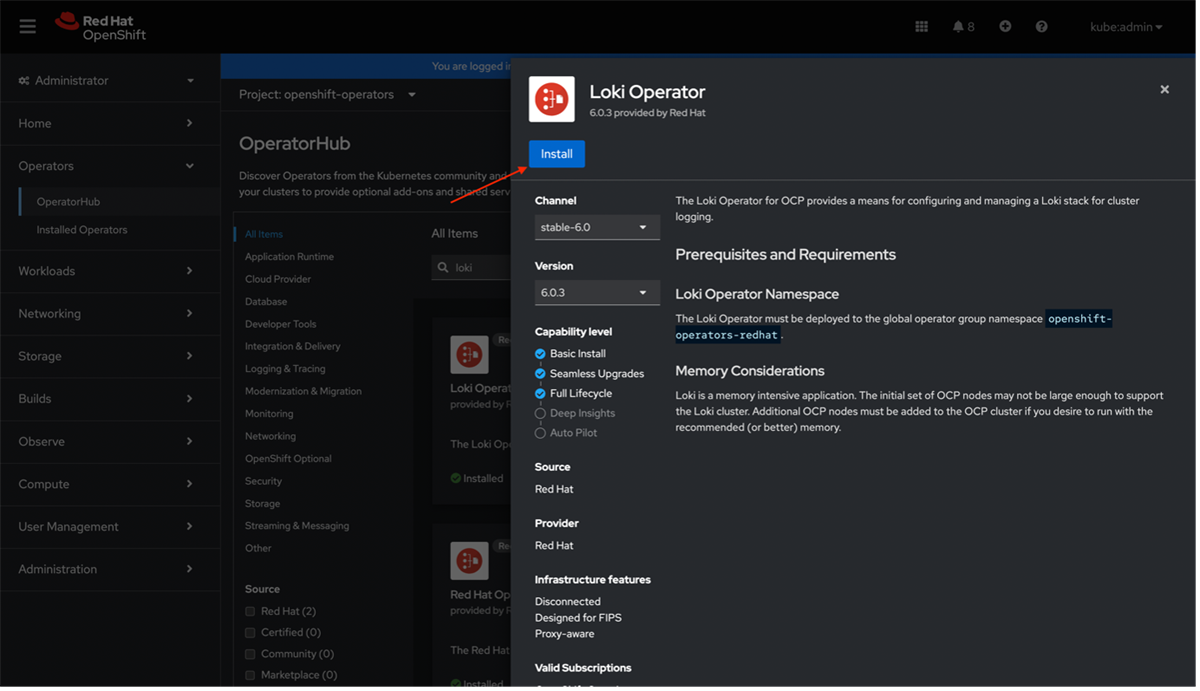Viewport: 1200px width, 691px height.
Task: Check the Red Hat (2) source filter
Action: click(251, 612)
